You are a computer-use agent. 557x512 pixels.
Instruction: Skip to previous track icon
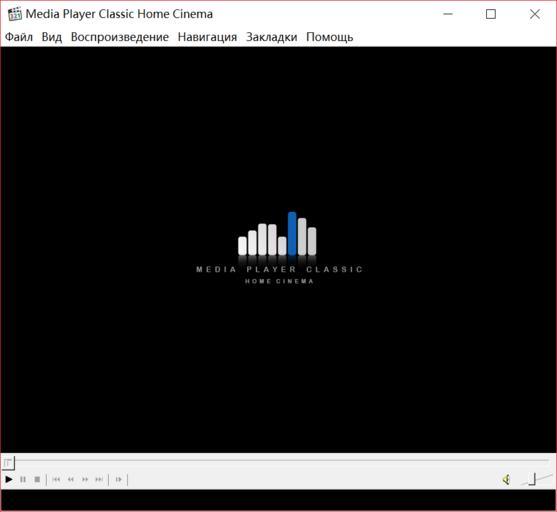[56, 480]
